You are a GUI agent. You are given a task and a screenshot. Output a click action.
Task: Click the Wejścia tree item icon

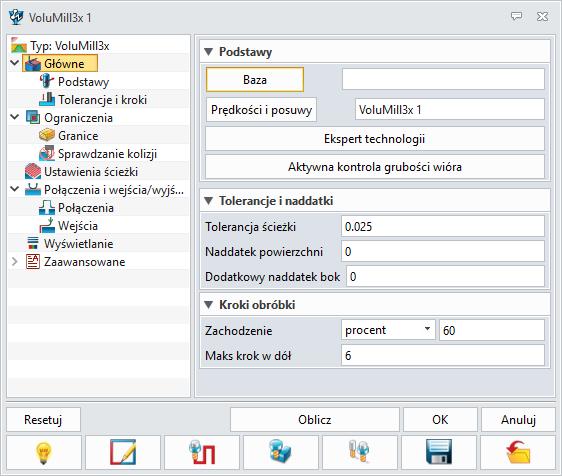(x=47, y=225)
